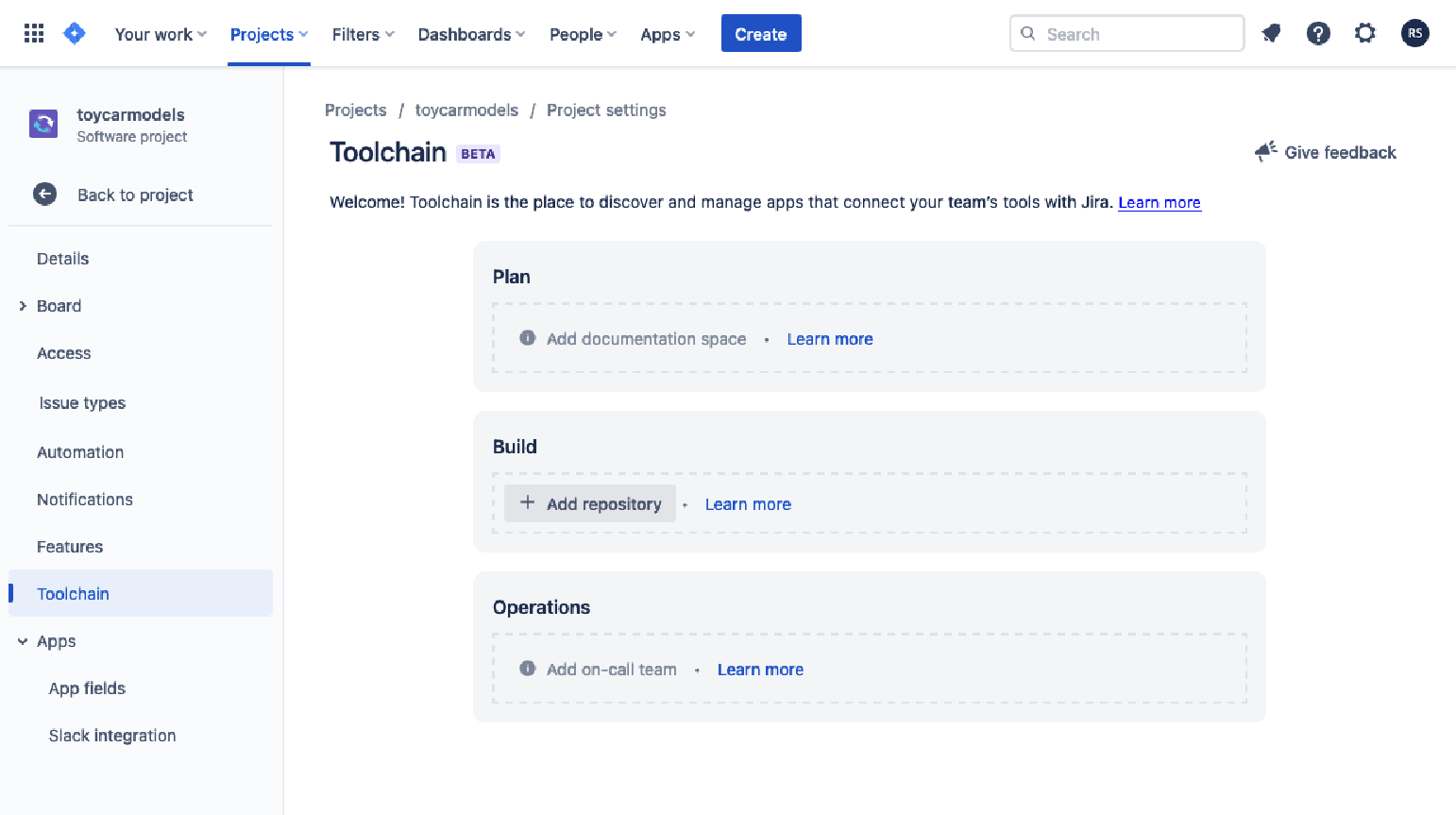This screenshot has height=815, width=1456.
Task: Click the info icon beside Add on-call team
Action: point(528,669)
